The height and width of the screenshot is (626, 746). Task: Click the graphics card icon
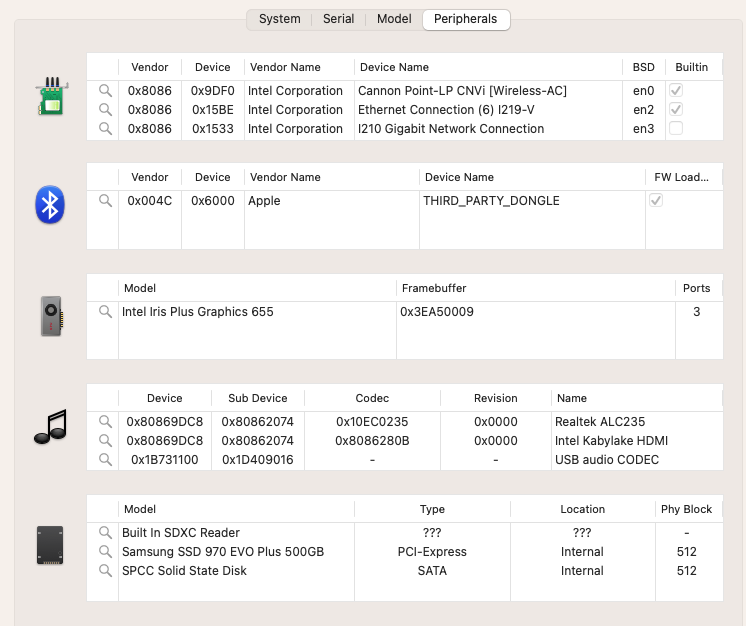click(x=51, y=316)
